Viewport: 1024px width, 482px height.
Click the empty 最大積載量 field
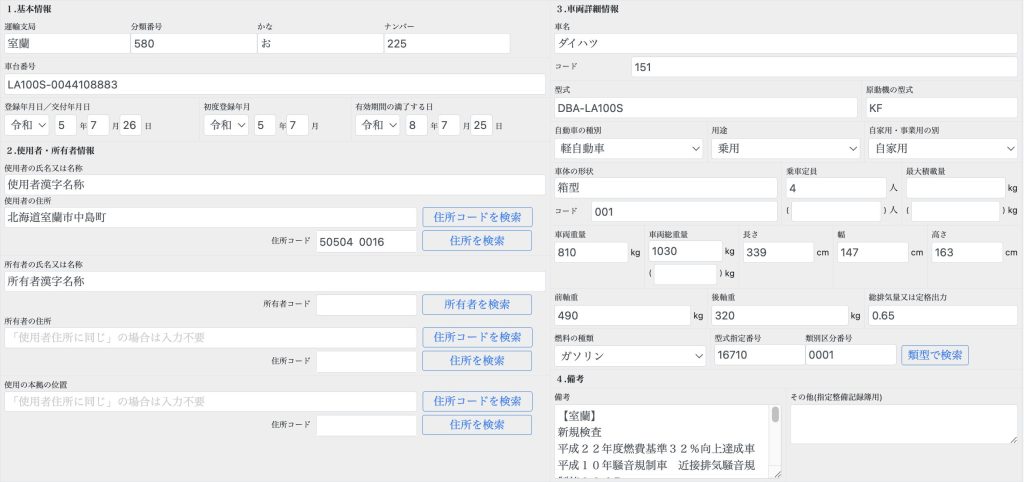[955, 188]
